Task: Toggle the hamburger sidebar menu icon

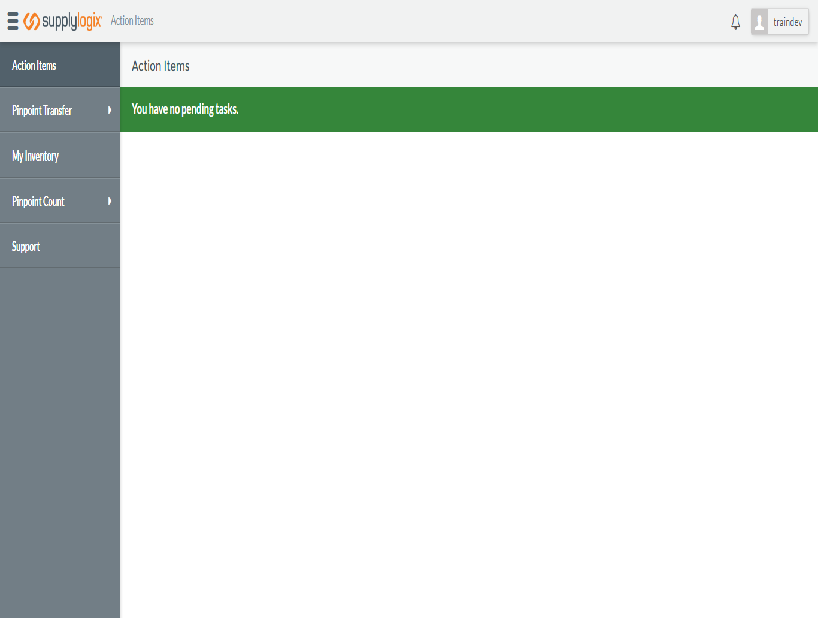Action: point(13,21)
